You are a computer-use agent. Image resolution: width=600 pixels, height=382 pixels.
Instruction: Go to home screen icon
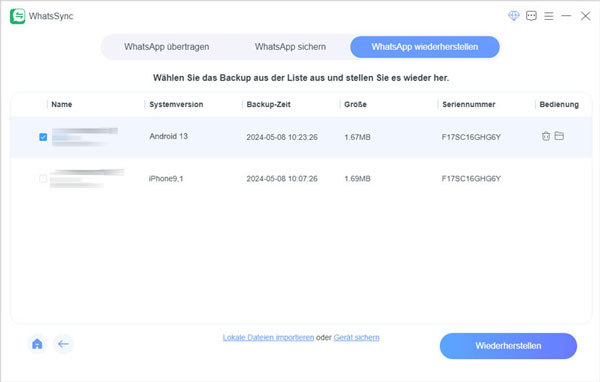(x=37, y=344)
